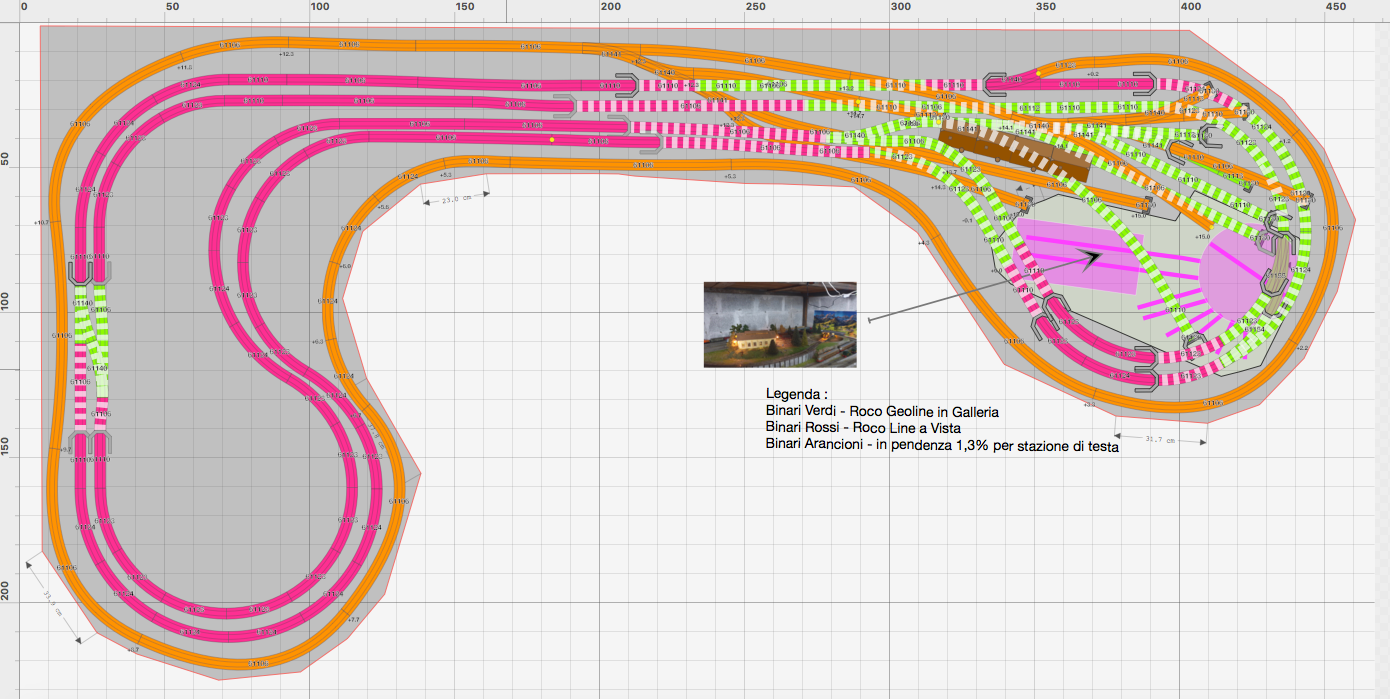The width and height of the screenshot is (1390, 699).
Task: Select the brown station building
Action: coord(1012,149)
